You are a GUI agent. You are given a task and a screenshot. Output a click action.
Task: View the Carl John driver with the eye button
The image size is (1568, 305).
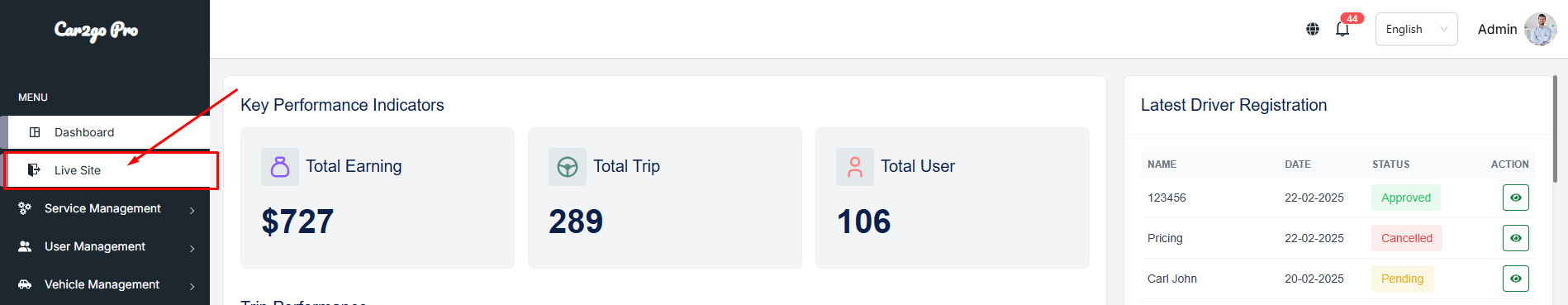point(1516,279)
